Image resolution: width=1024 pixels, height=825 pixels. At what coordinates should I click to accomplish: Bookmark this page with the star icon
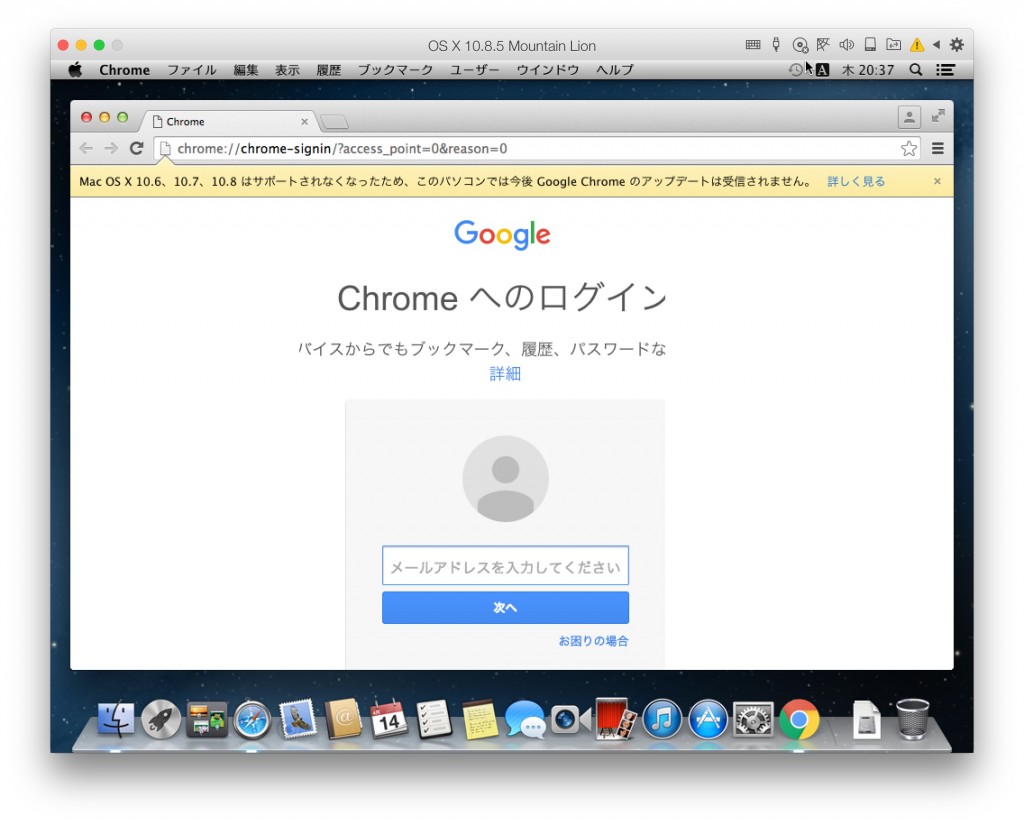click(908, 148)
